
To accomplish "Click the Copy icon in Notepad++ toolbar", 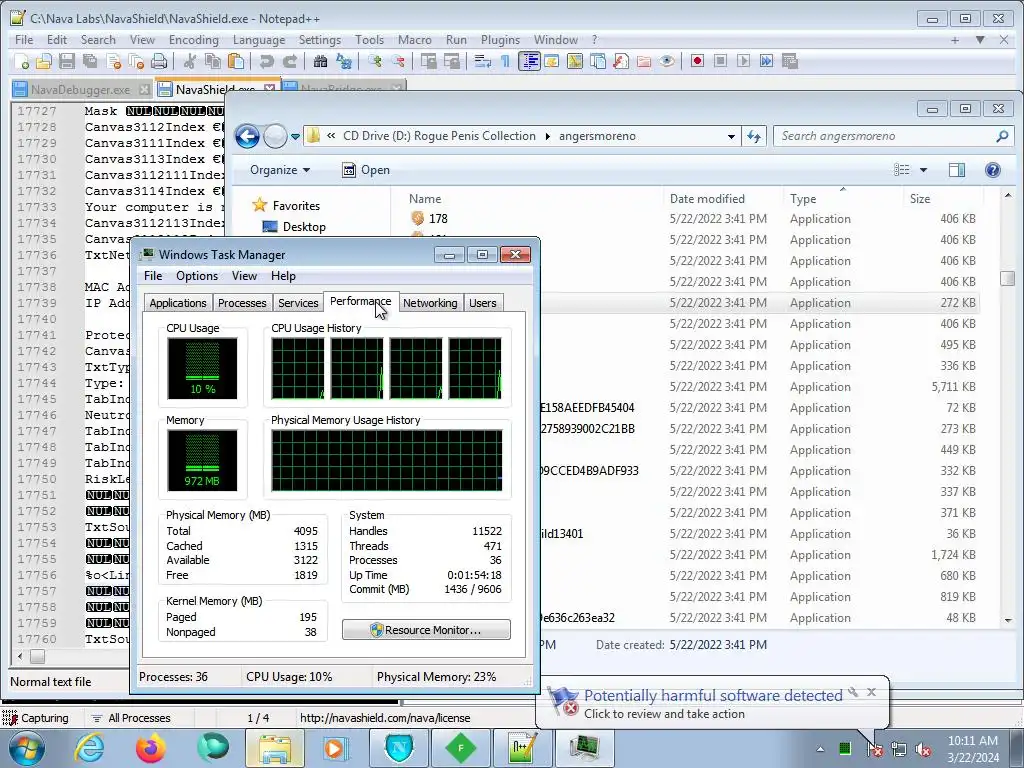I will [212, 61].
